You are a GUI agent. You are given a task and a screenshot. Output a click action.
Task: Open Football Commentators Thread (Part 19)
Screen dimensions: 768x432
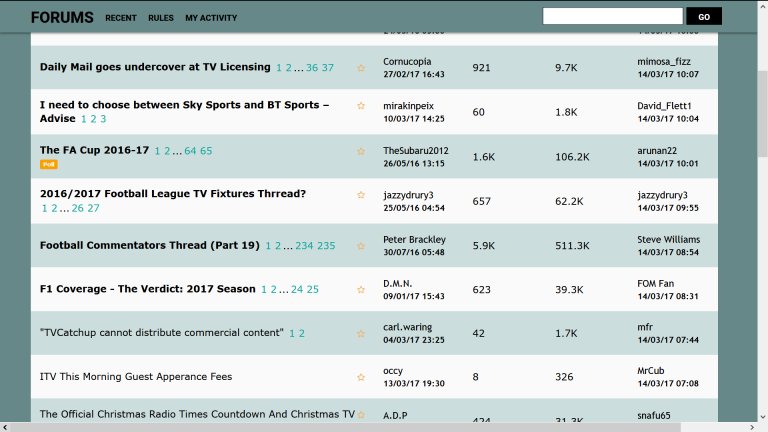coord(149,245)
